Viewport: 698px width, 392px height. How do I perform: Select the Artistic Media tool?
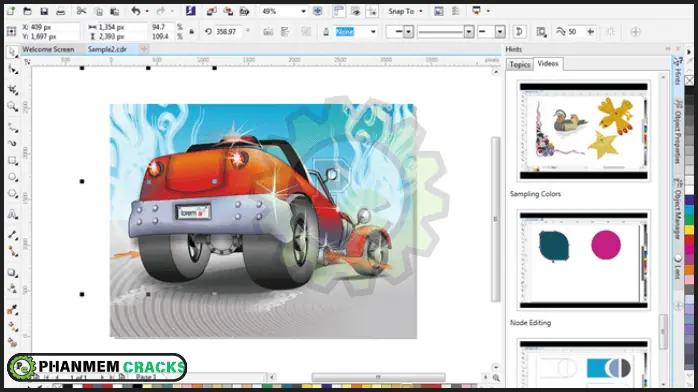tap(12, 144)
